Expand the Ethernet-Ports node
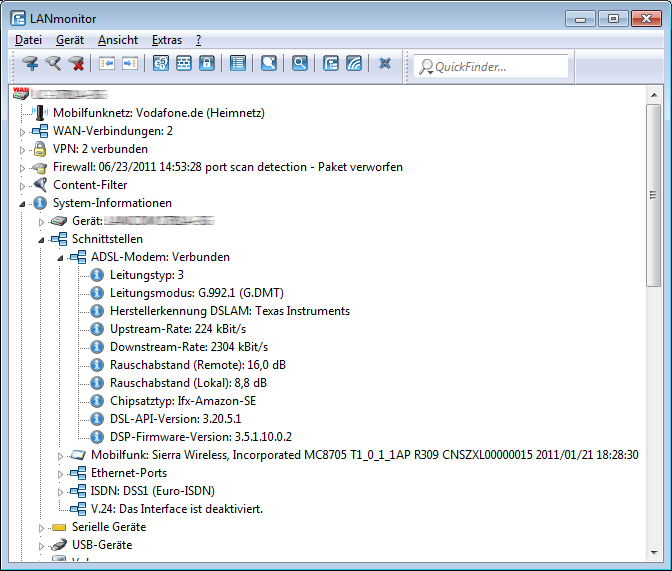 [x=59, y=473]
